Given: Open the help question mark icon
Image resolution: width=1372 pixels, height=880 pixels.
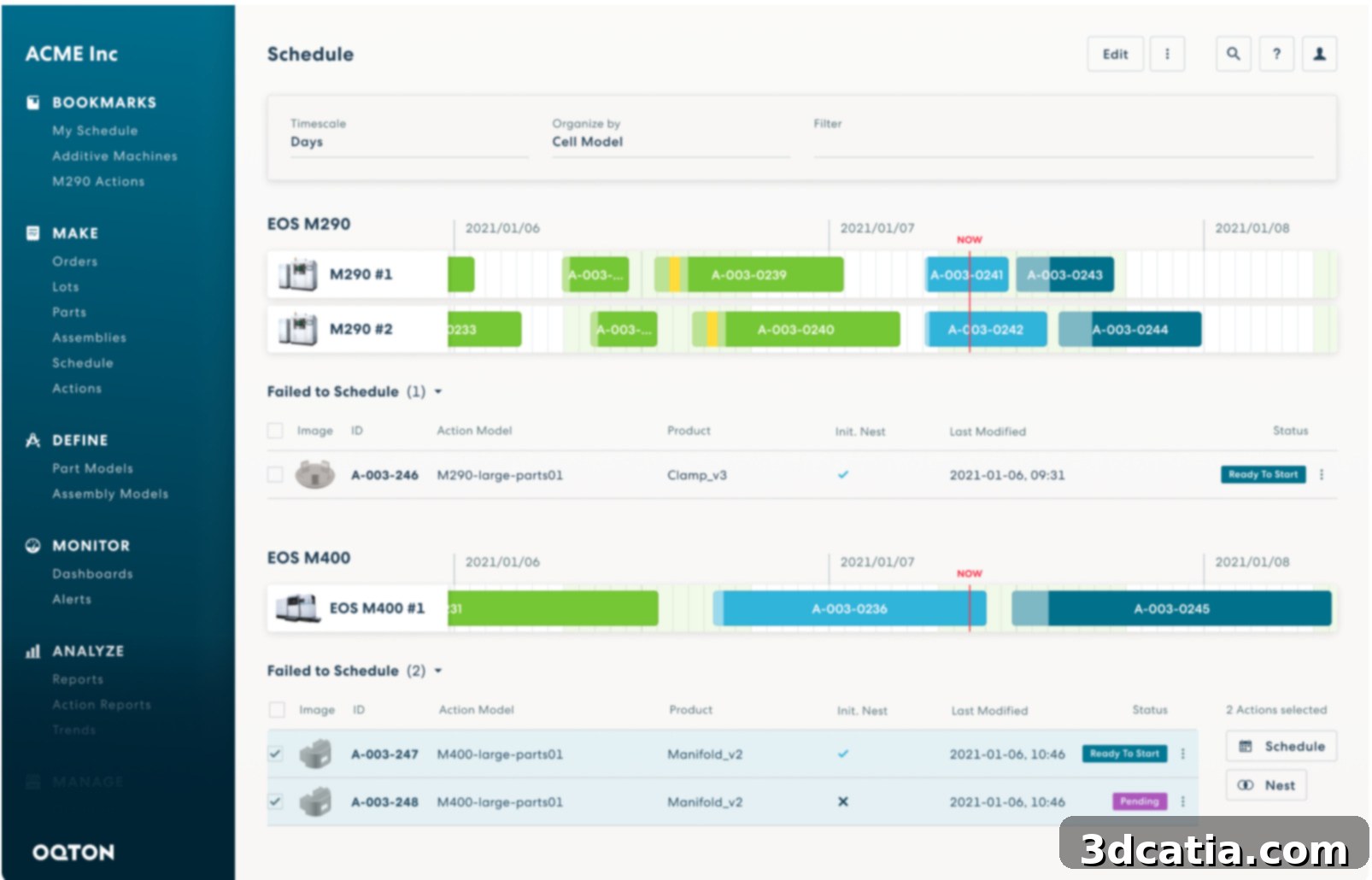Looking at the screenshot, I should click(x=1276, y=54).
